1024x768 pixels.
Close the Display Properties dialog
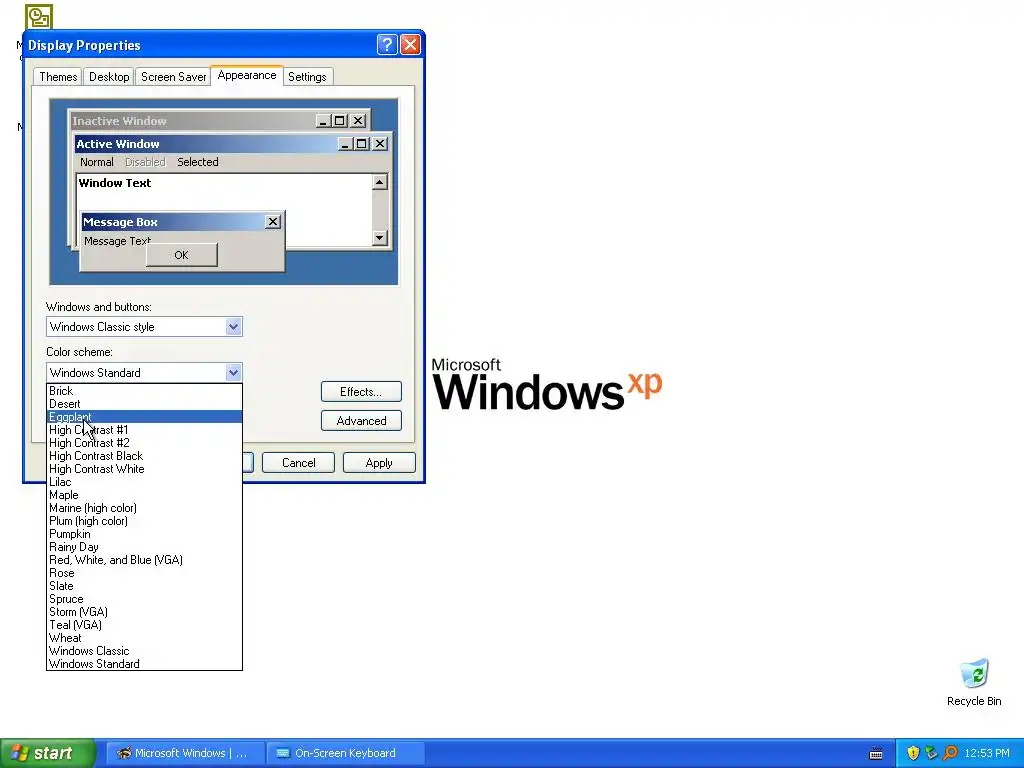410,44
